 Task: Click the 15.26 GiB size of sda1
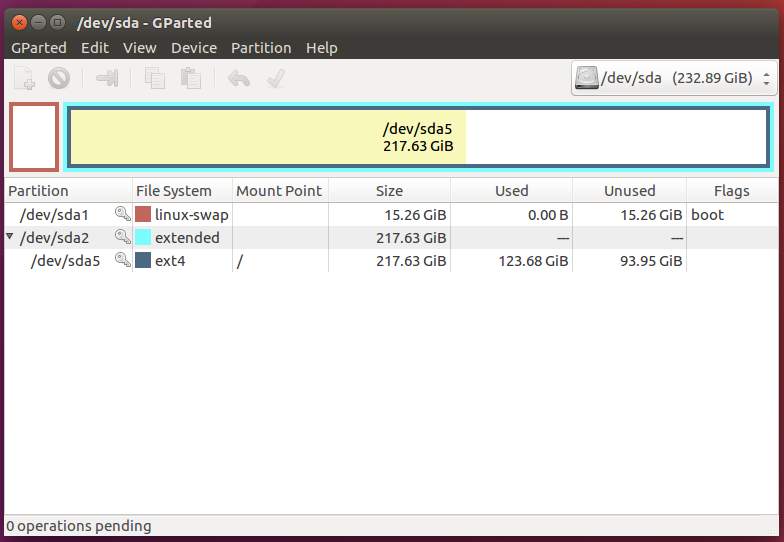415,215
